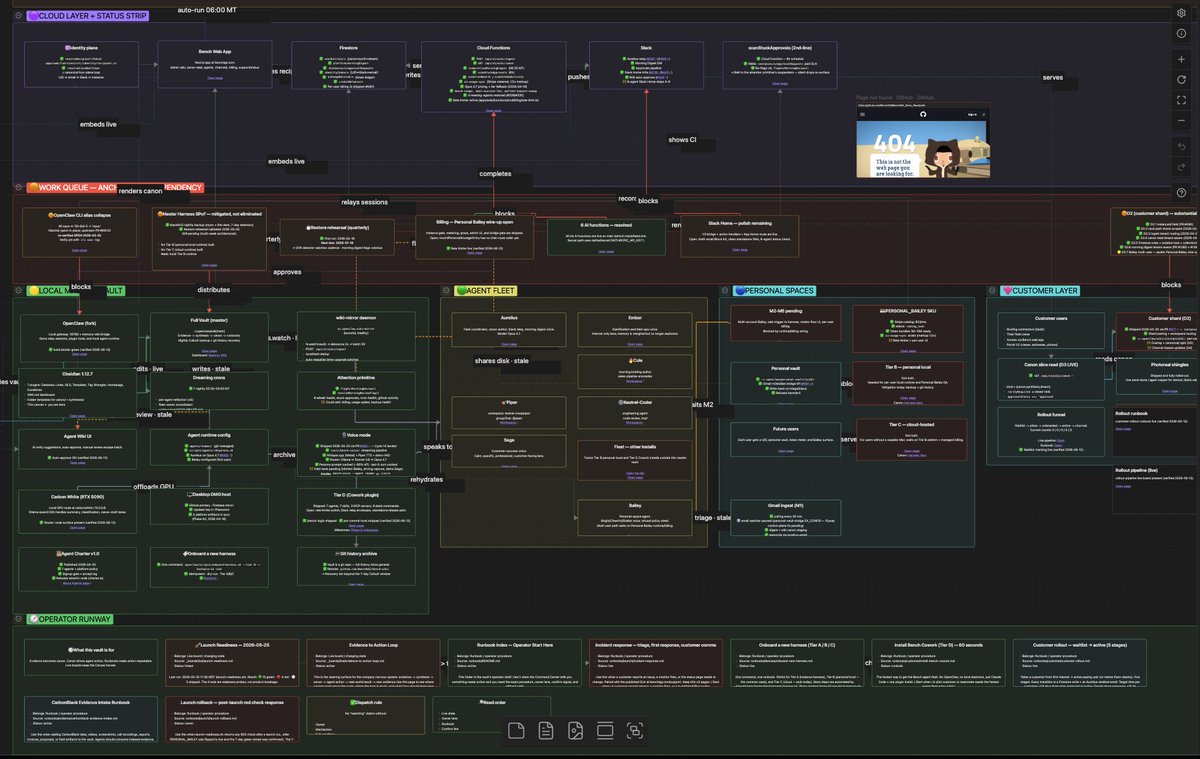Click the 'shows CI' edge label

(x=682, y=139)
